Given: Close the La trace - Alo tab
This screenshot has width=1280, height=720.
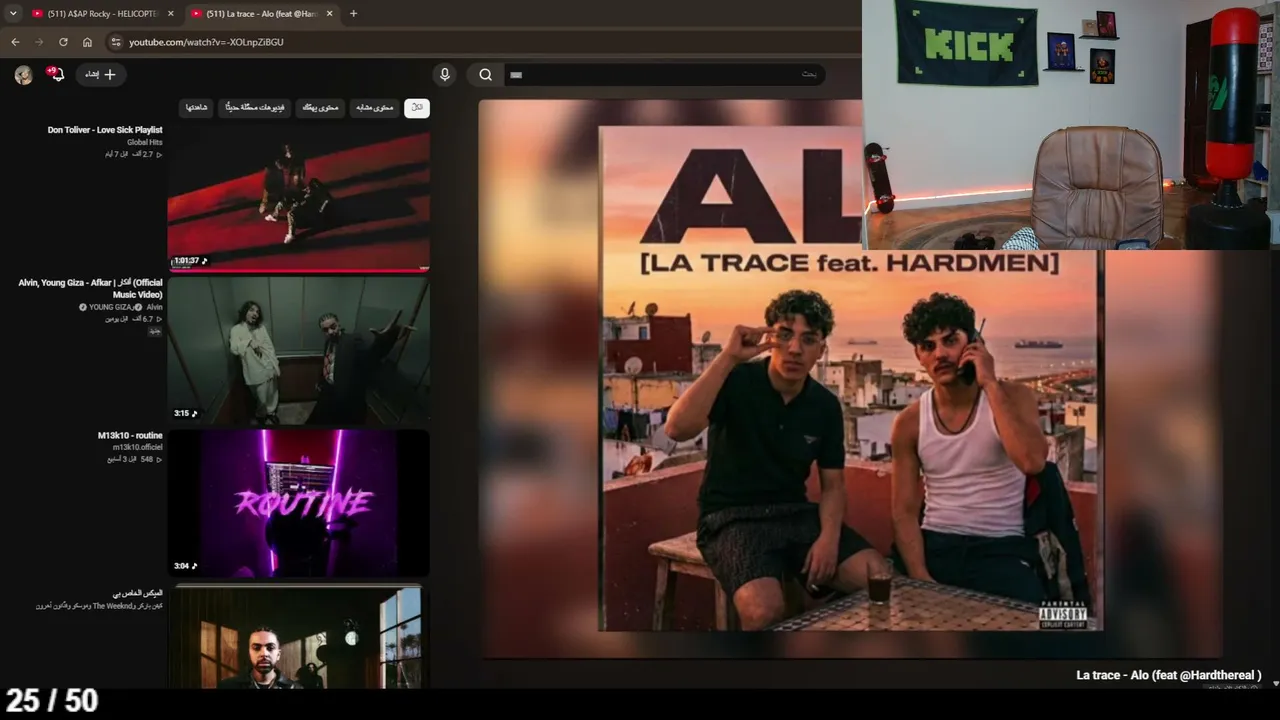Looking at the screenshot, I should [x=330, y=14].
